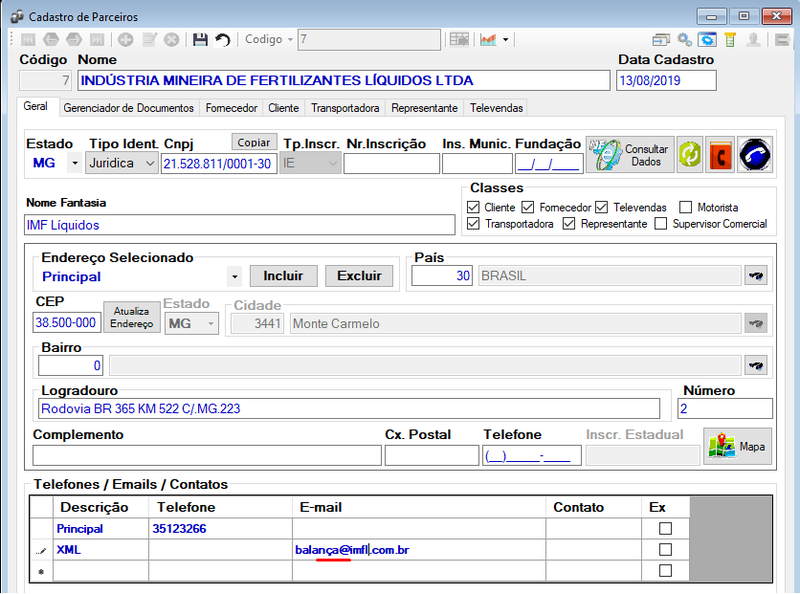Click the CEP input field
The width and height of the screenshot is (800, 594).
[x=66, y=323]
